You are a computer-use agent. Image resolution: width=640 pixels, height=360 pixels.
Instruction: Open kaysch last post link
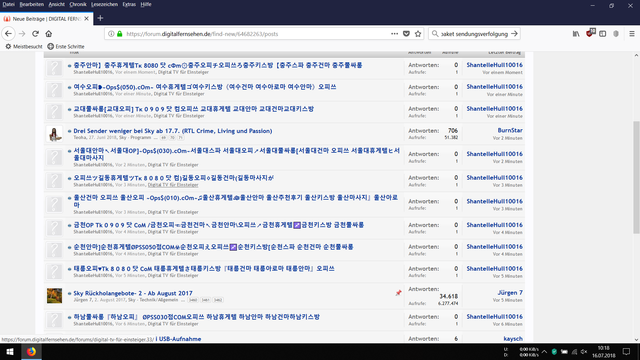[513, 338]
